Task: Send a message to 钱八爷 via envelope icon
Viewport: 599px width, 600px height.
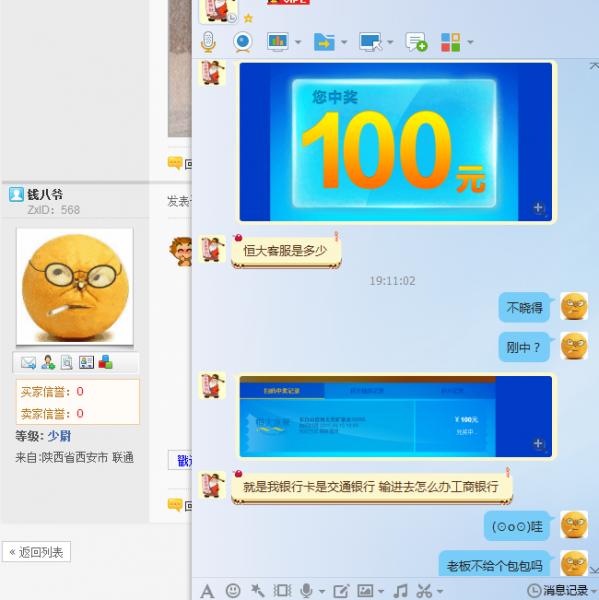Action: tap(28, 362)
